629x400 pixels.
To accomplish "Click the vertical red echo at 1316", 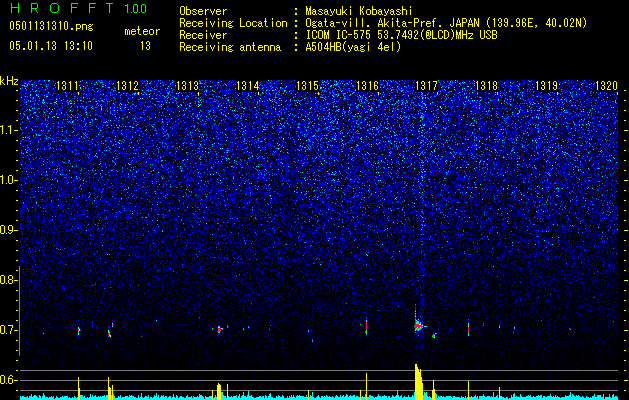I will tap(366, 326).
